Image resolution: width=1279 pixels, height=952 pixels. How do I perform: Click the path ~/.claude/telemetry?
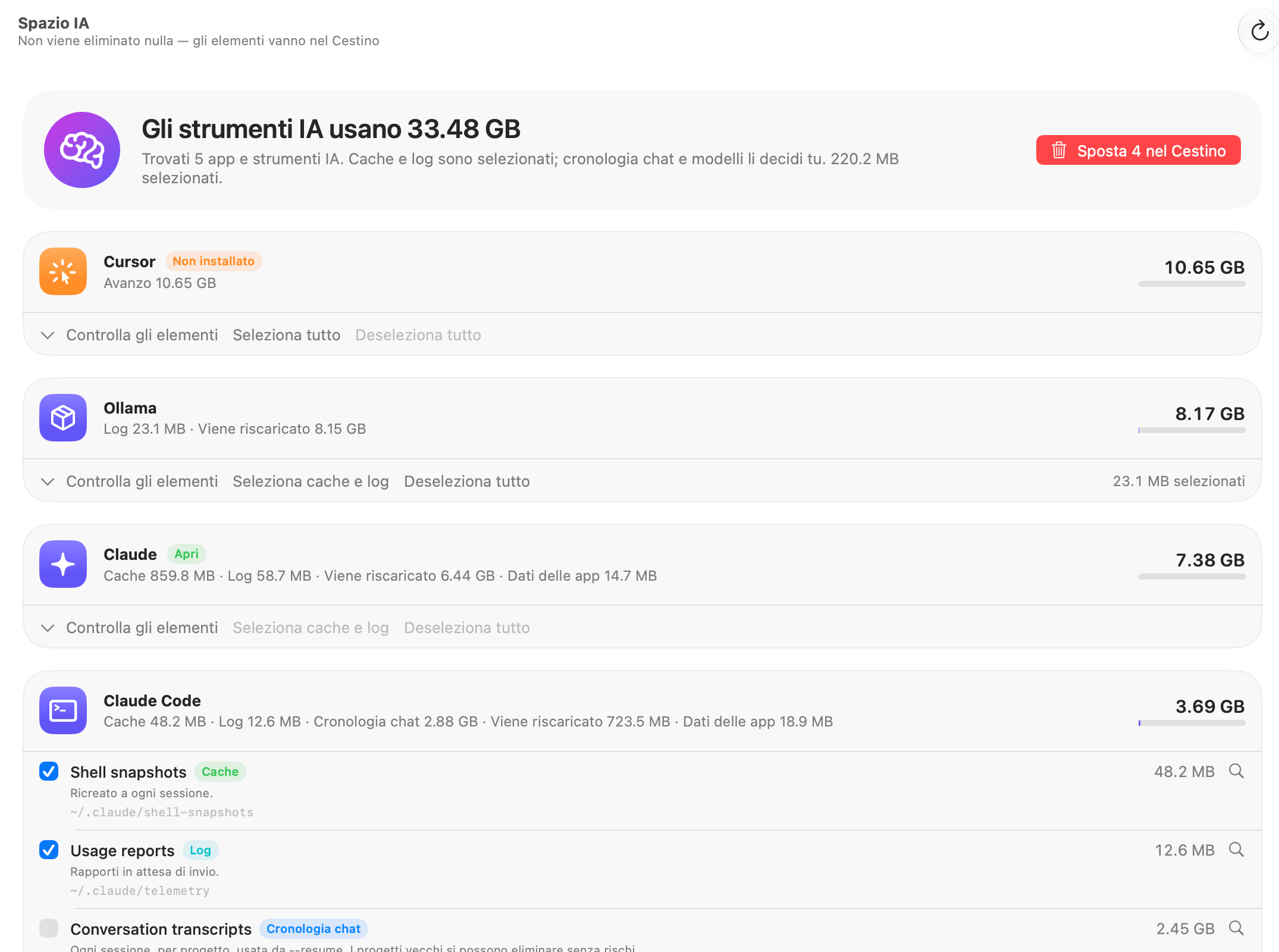[140, 891]
